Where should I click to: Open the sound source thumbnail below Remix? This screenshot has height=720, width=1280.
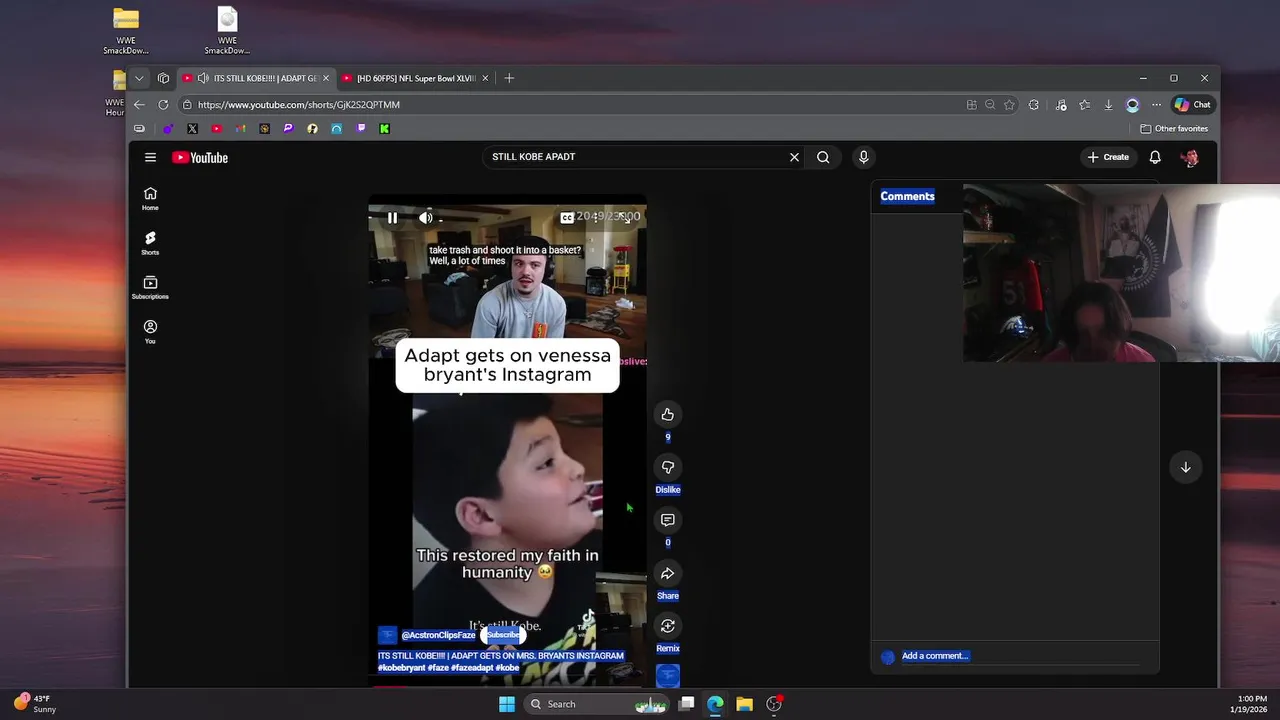tap(667, 676)
